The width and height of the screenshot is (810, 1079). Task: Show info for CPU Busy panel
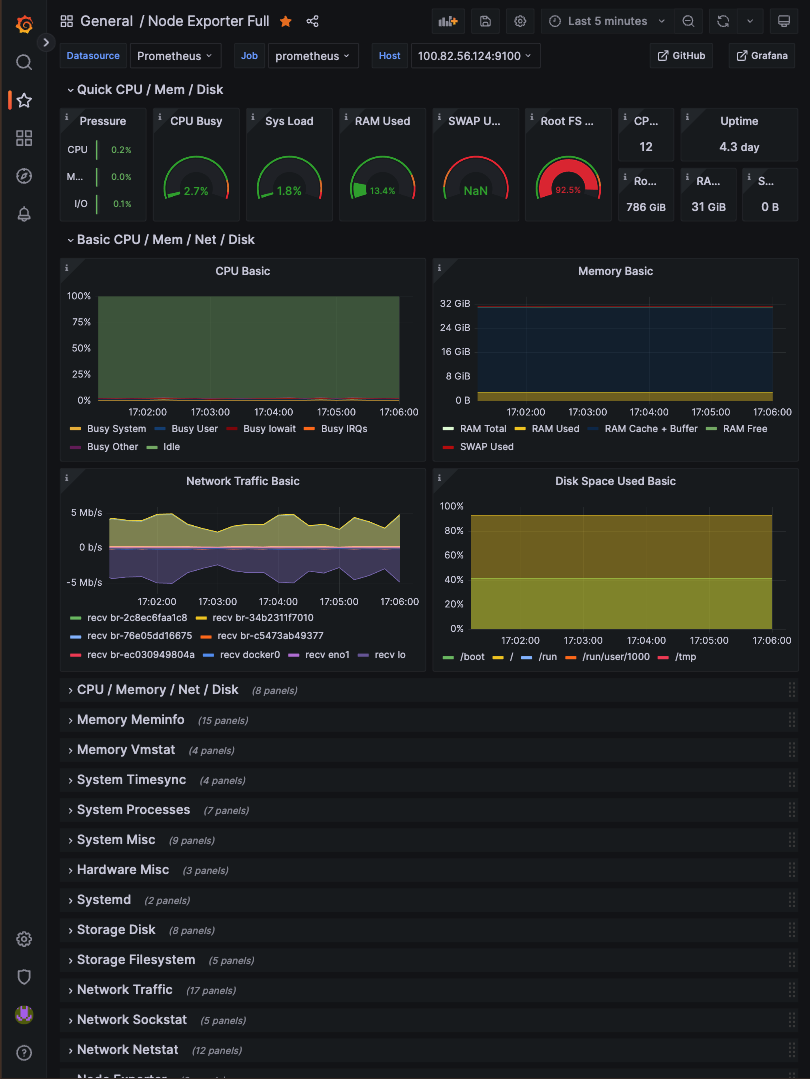(x=160, y=118)
